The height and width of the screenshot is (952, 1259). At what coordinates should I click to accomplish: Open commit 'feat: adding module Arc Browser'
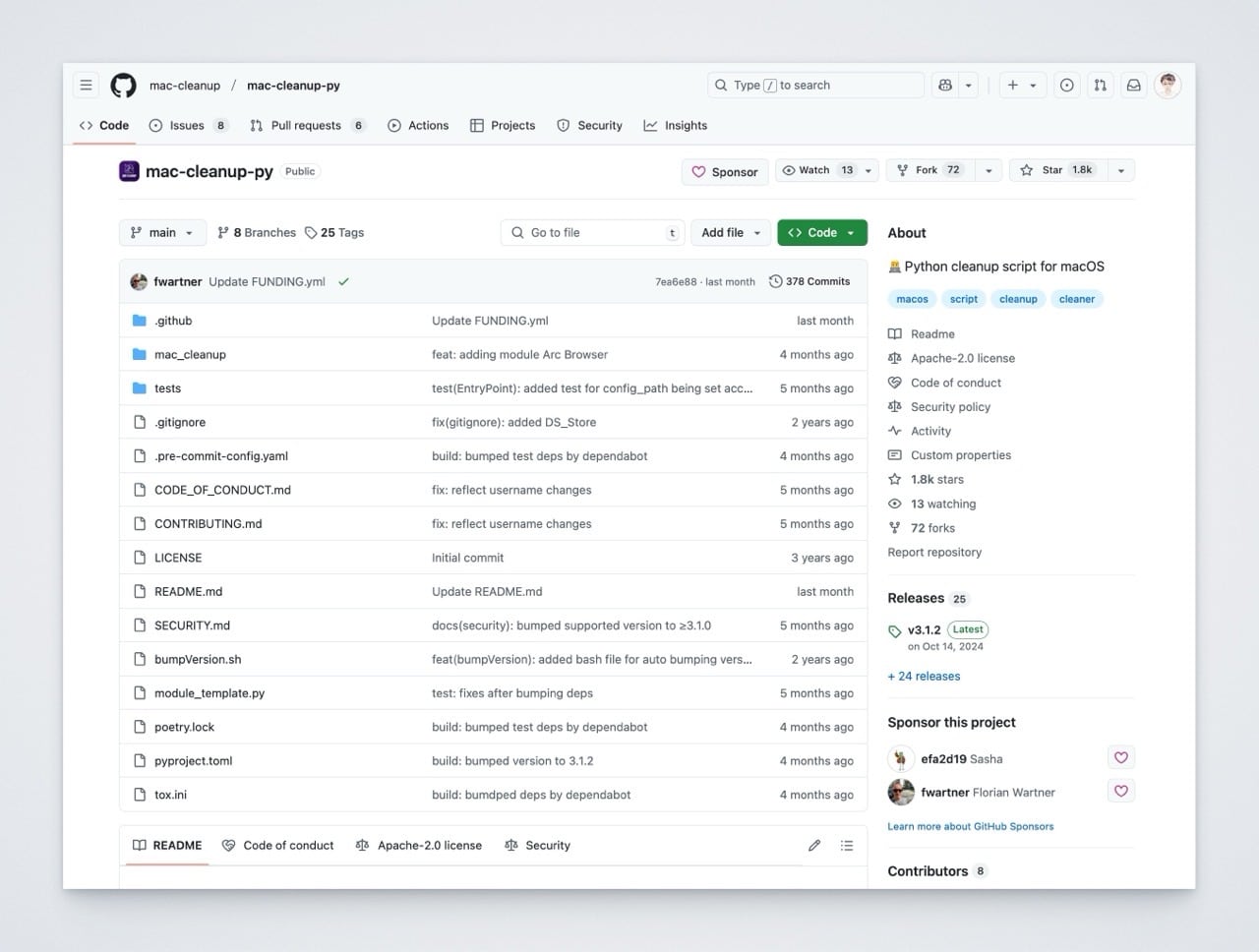pyautogui.click(x=519, y=355)
